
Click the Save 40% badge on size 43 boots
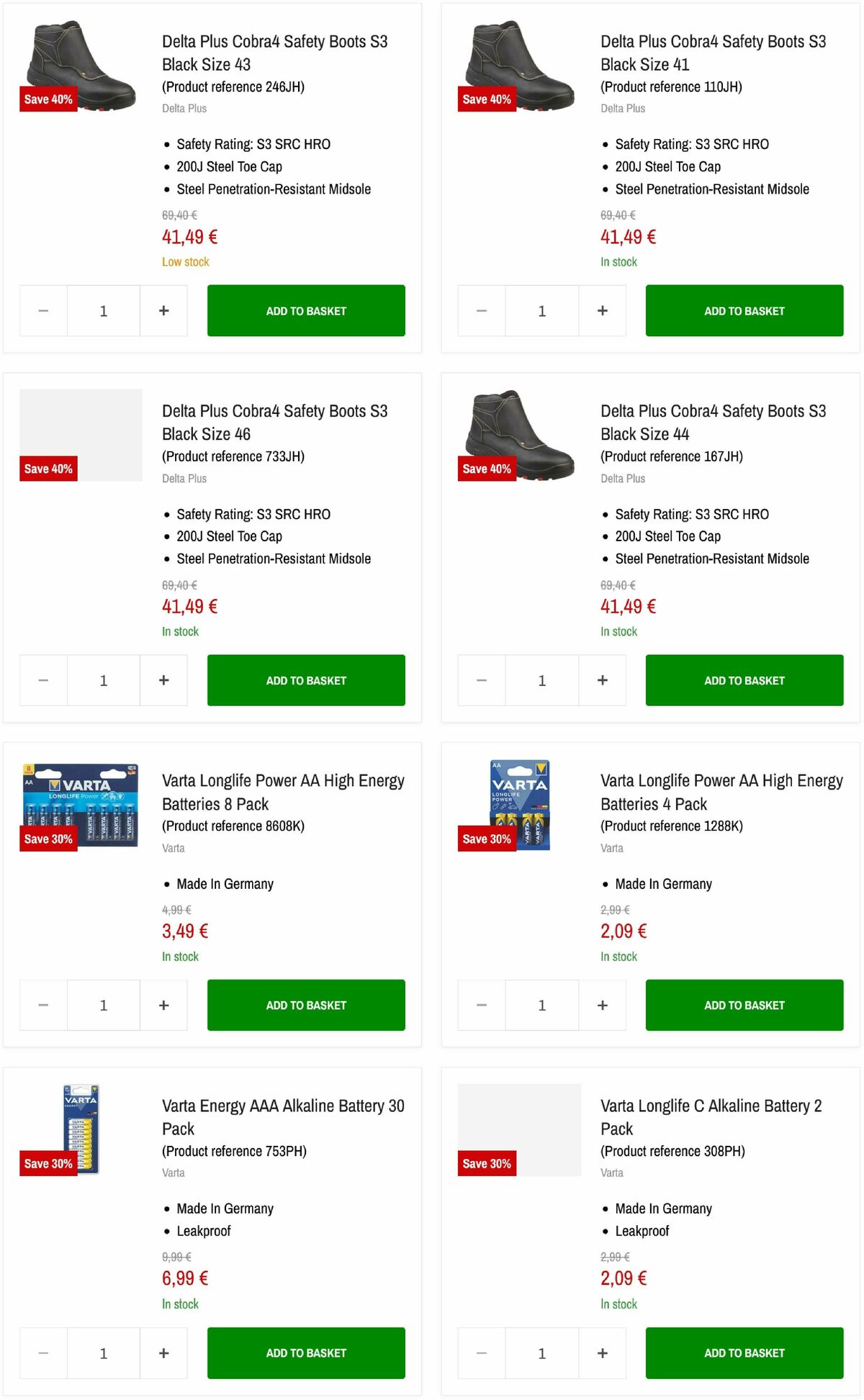coord(48,99)
